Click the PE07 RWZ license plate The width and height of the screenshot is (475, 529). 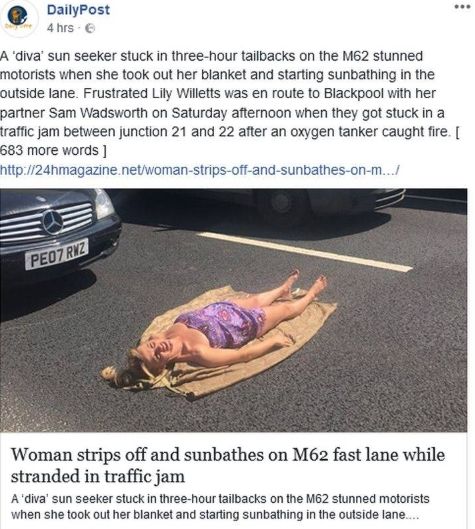(57, 255)
